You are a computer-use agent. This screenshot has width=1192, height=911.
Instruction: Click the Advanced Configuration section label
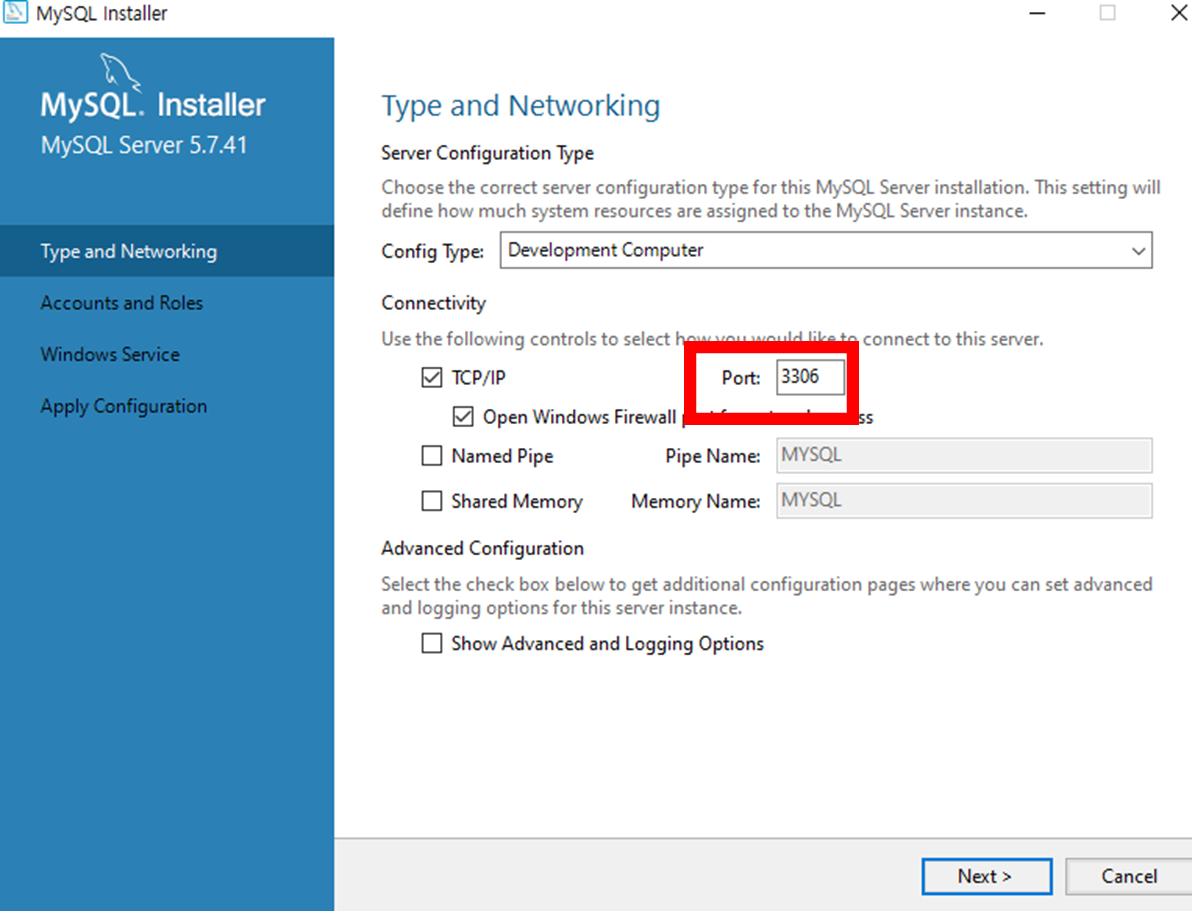tap(483, 548)
